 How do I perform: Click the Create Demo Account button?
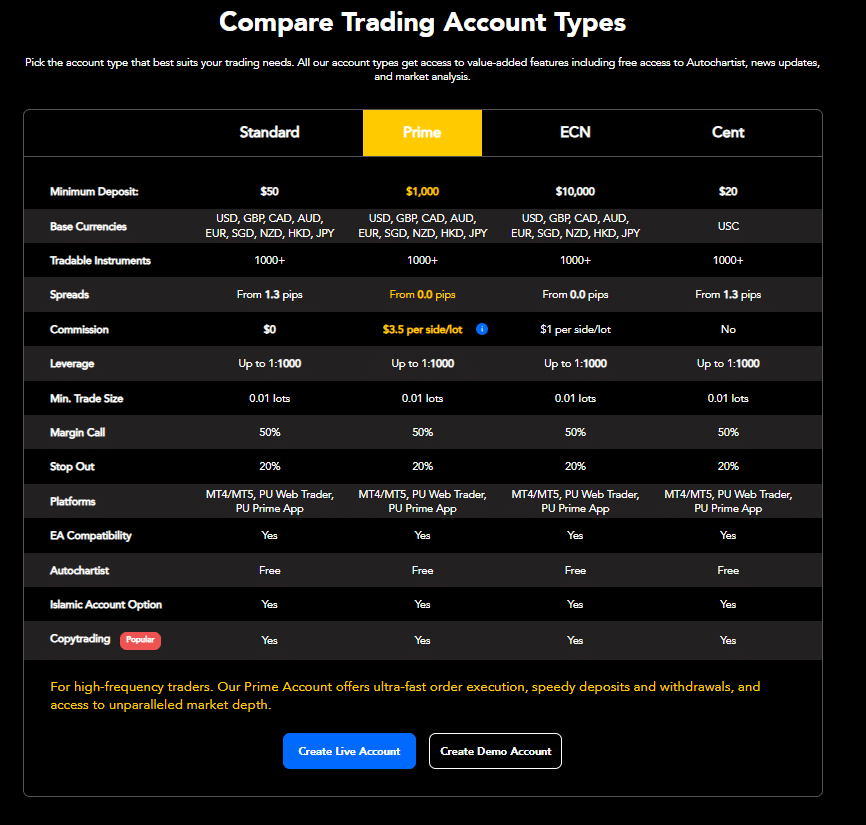[x=495, y=751]
